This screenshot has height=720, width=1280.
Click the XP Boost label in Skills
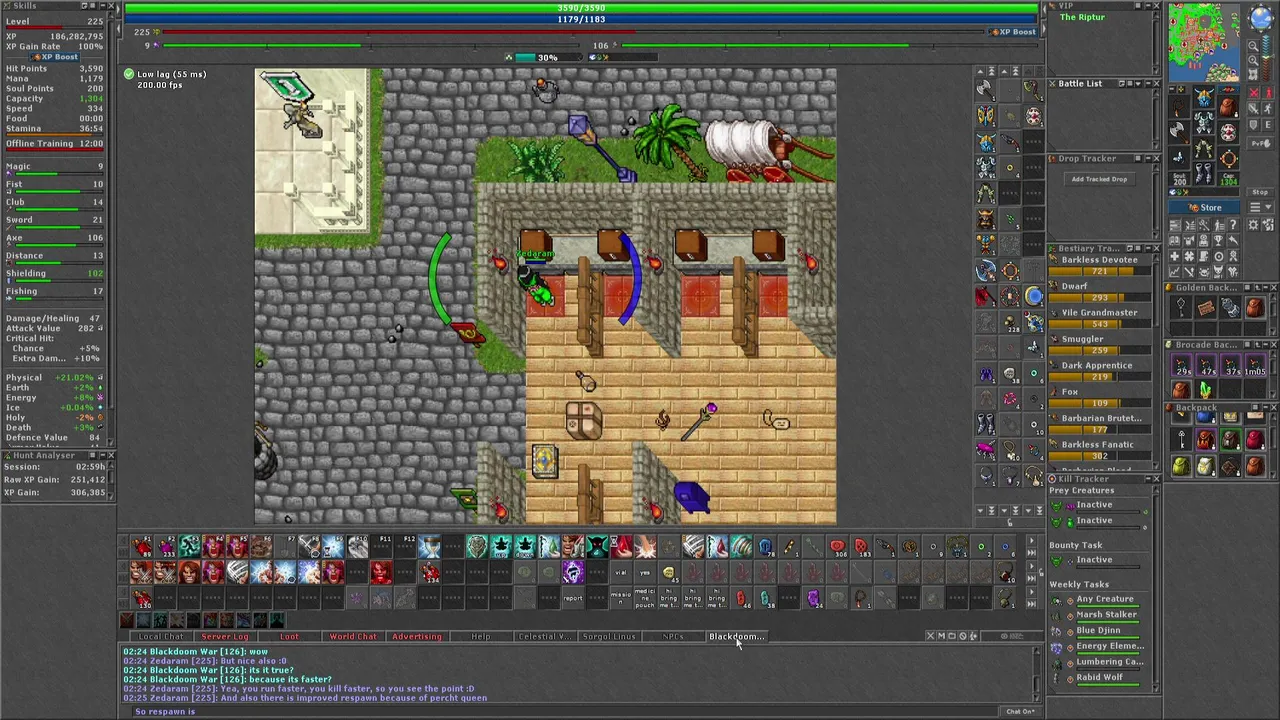54,57
